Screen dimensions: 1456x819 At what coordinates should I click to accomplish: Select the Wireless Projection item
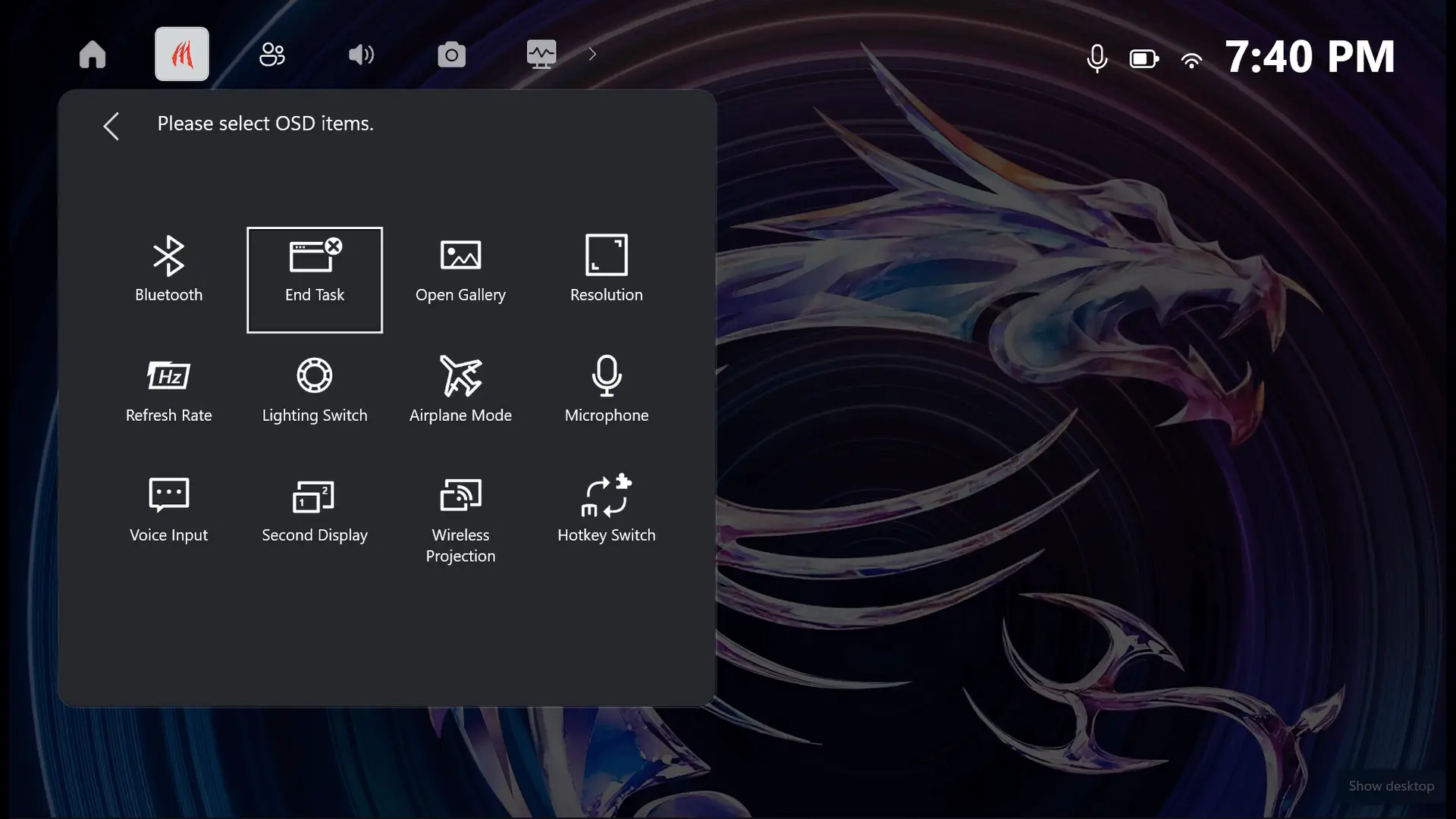(x=460, y=519)
